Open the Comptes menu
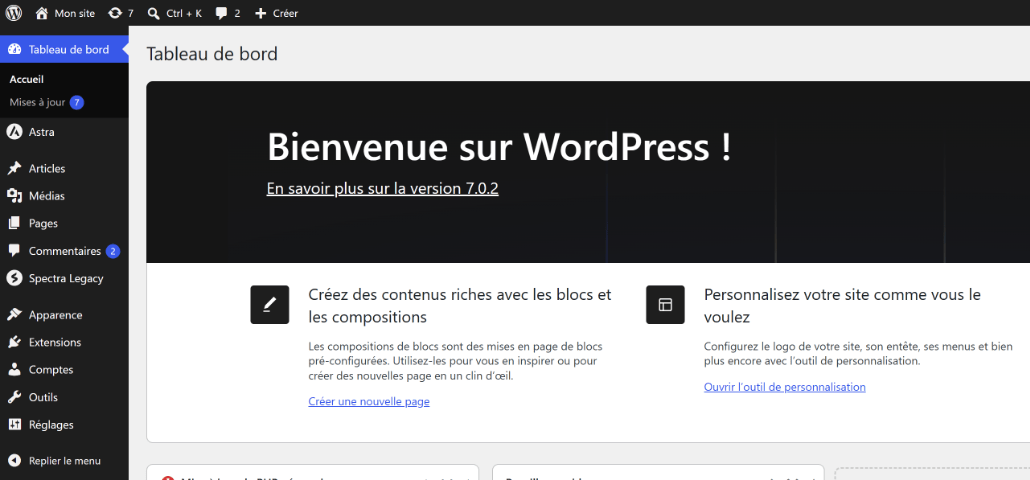Viewport: 1030px width, 480px height. pos(64,370)
